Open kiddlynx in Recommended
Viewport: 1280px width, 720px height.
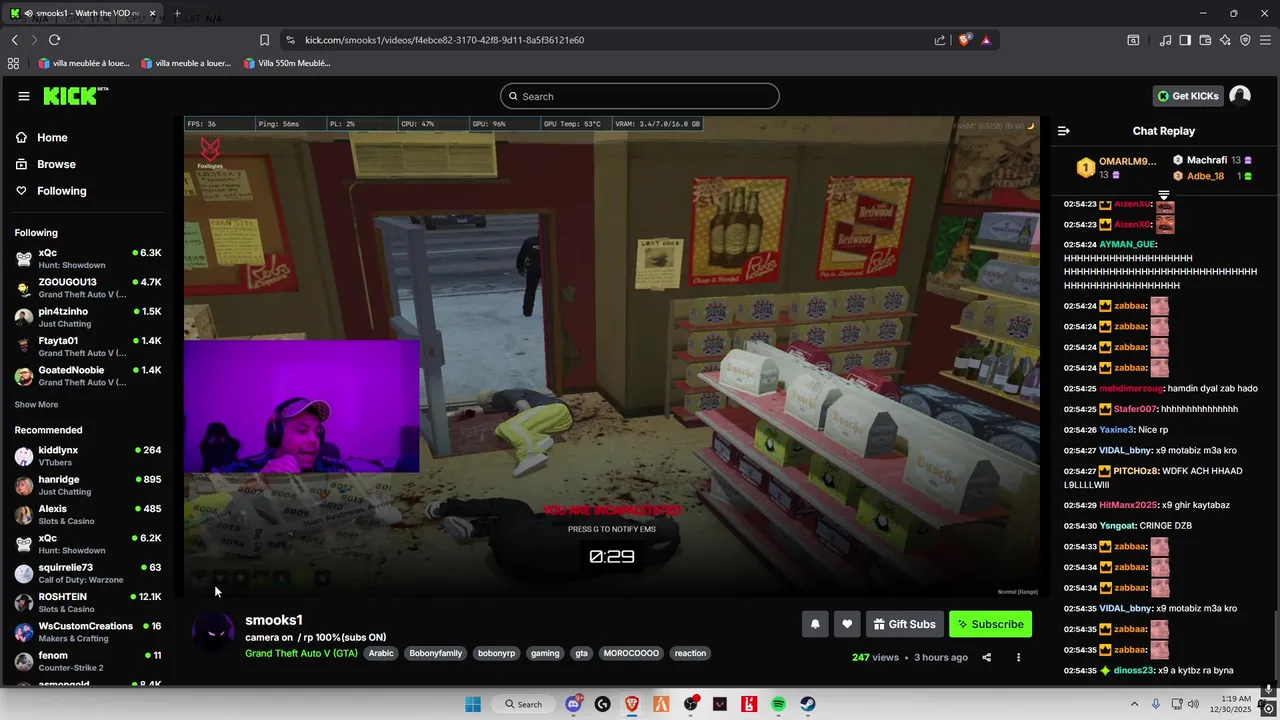[88, 455]
